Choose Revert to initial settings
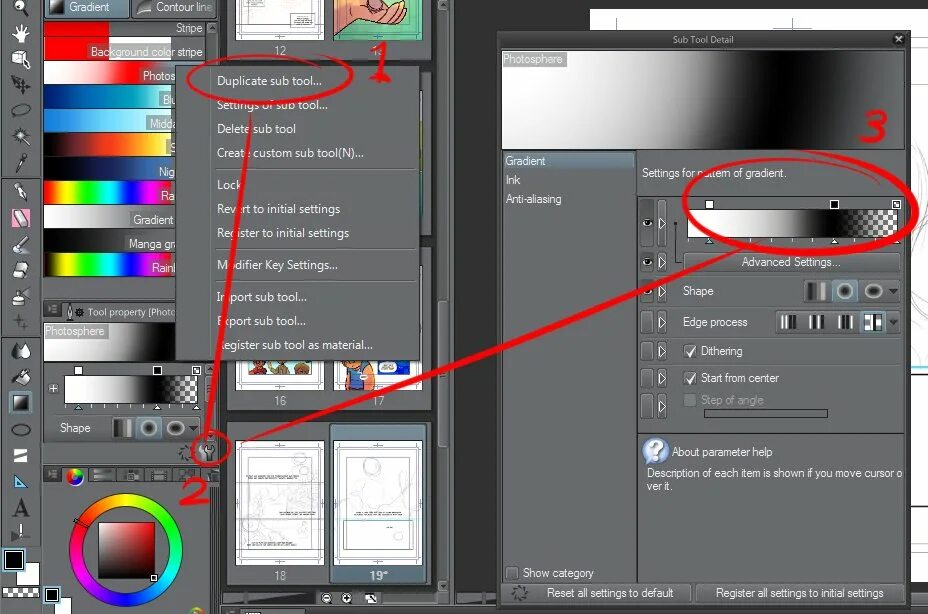Image resolution: width=928 pixels, height=614 pixels. point(278,209)
